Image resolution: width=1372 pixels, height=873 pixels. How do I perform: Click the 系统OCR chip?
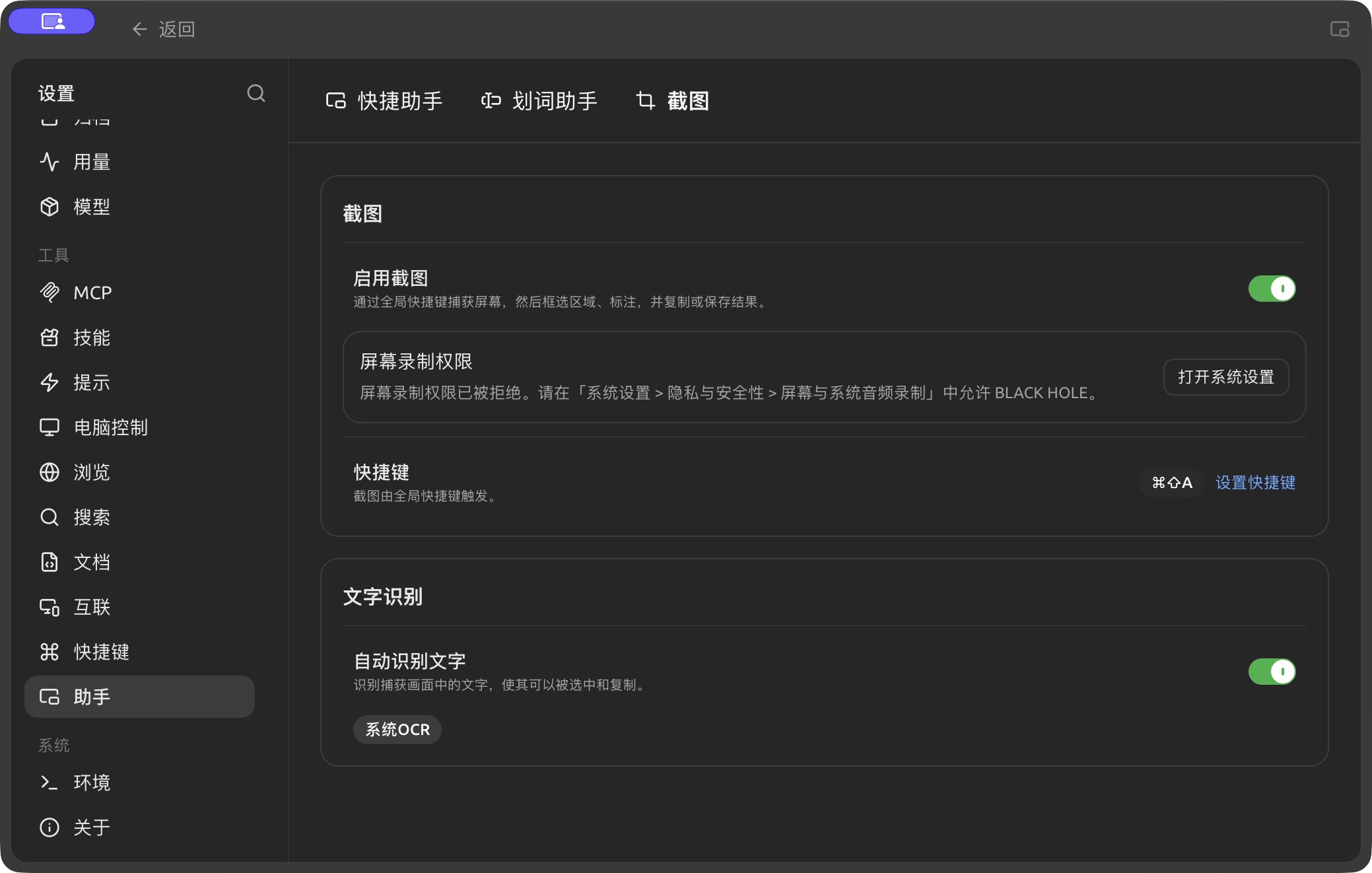click(397, 730)
